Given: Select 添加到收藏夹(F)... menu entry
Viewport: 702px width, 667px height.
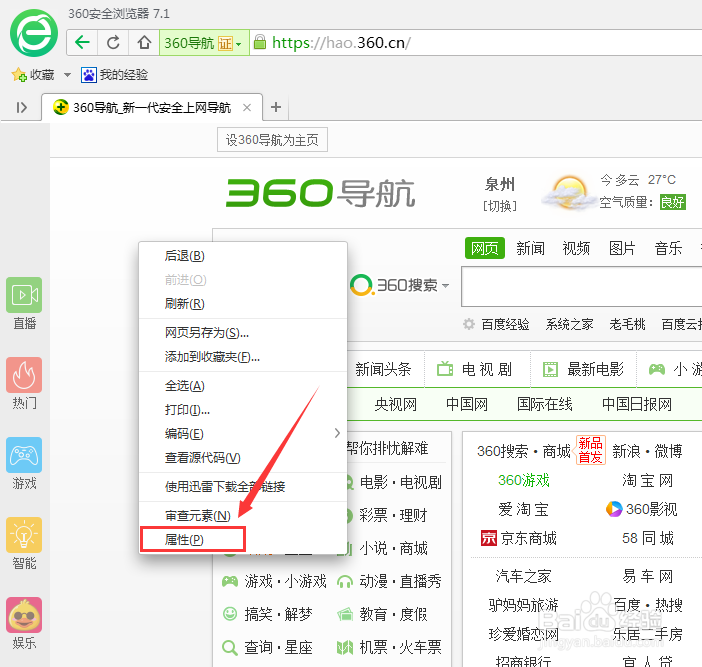Looking at the screenshot, I should (243, 357).
